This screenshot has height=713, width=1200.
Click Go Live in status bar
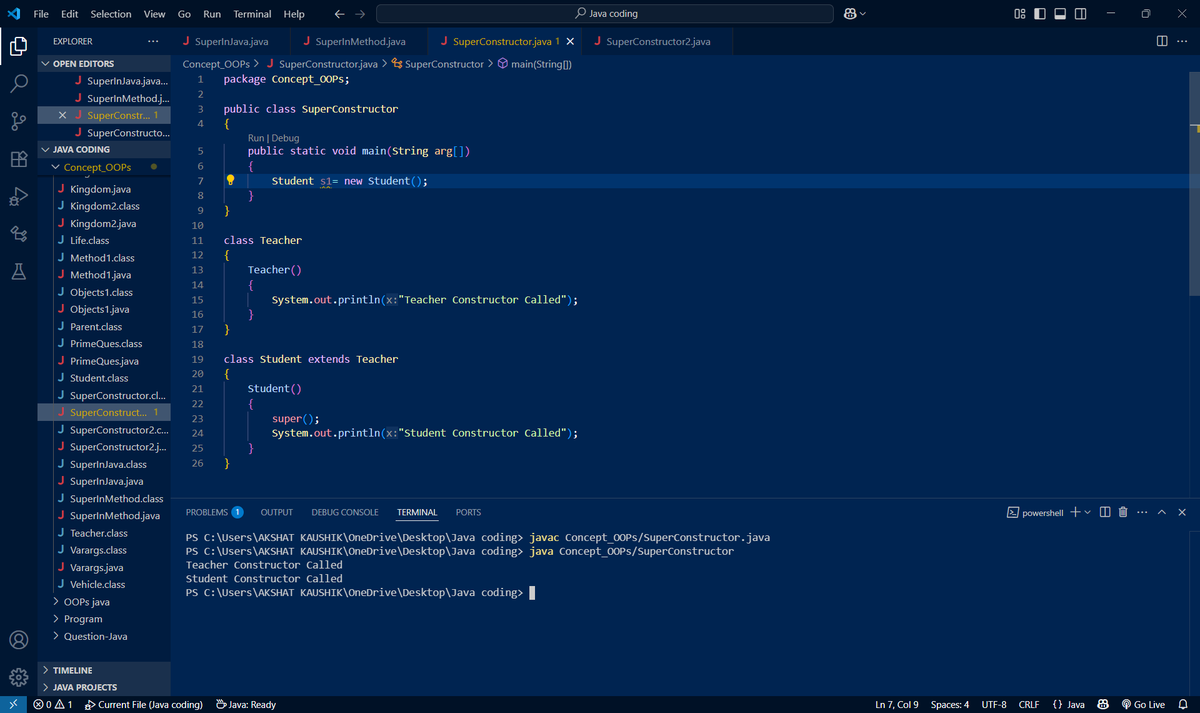(x=1143, y=705)
